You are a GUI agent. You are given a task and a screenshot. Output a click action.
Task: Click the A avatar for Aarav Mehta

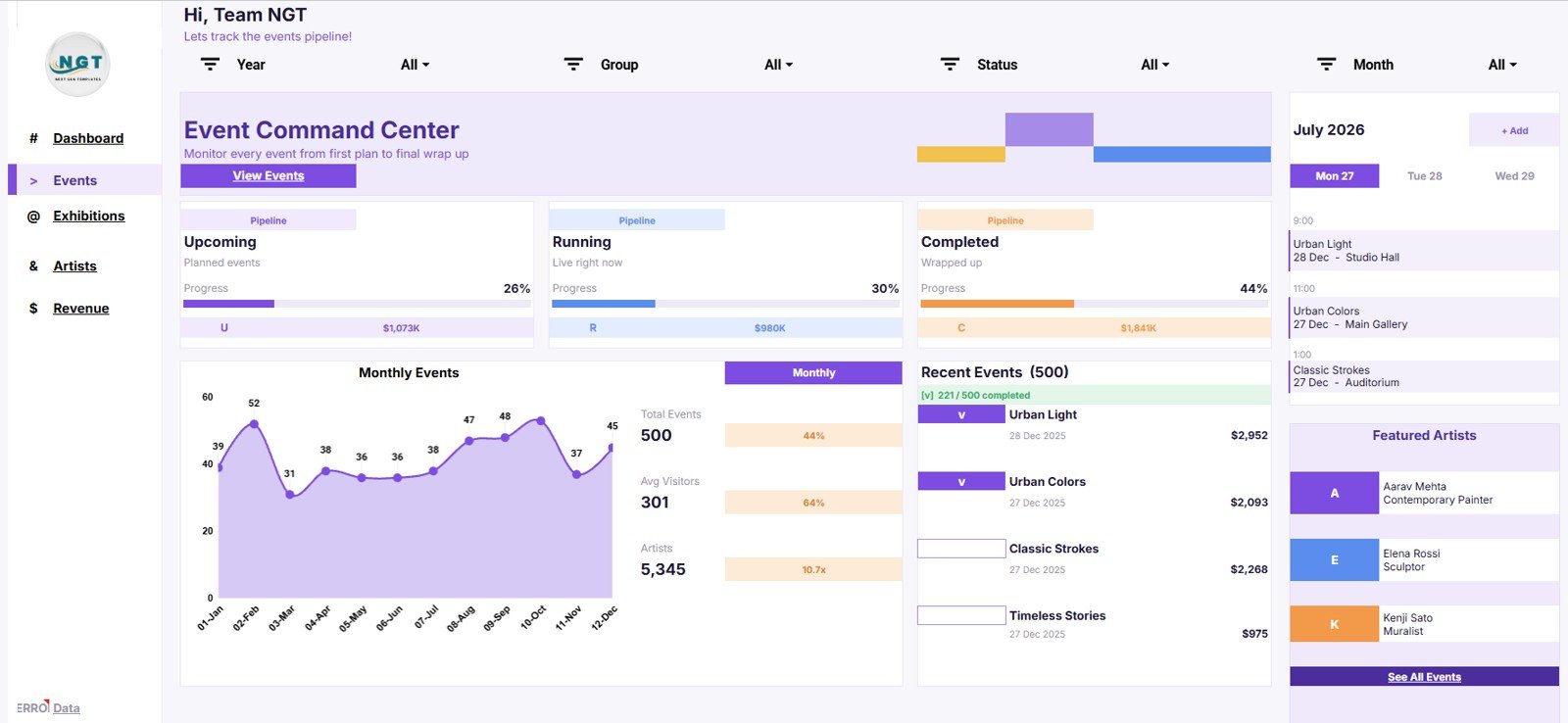click(x=1334, y=493)
